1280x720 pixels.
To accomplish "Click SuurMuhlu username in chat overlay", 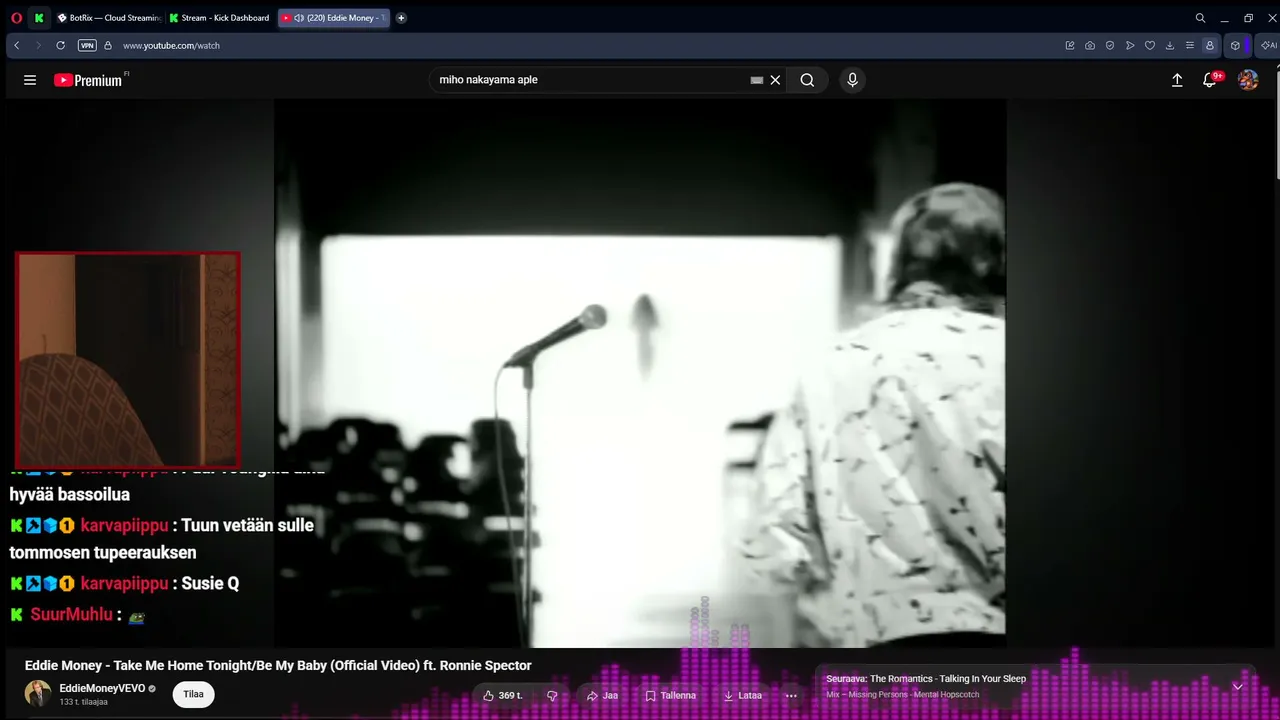I will [x=72, y=614].
